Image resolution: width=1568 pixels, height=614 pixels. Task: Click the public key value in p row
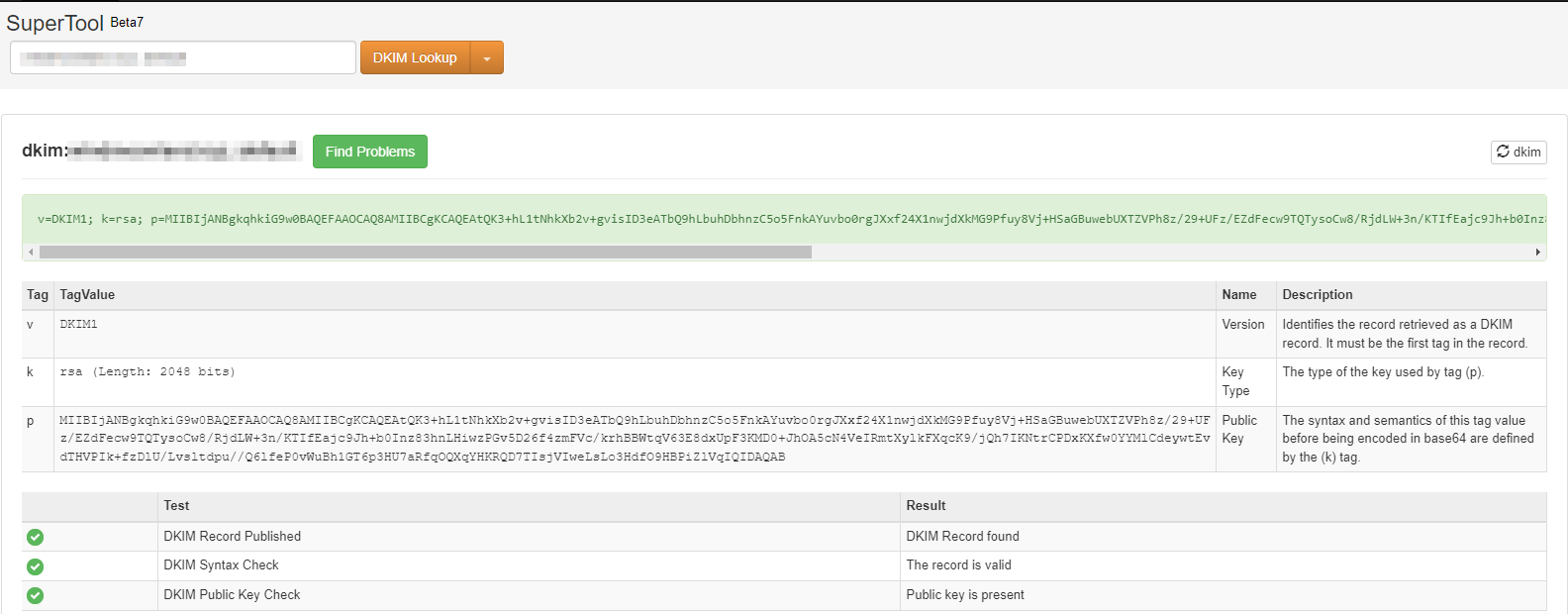pyautogui.click(x=634, y=439)
